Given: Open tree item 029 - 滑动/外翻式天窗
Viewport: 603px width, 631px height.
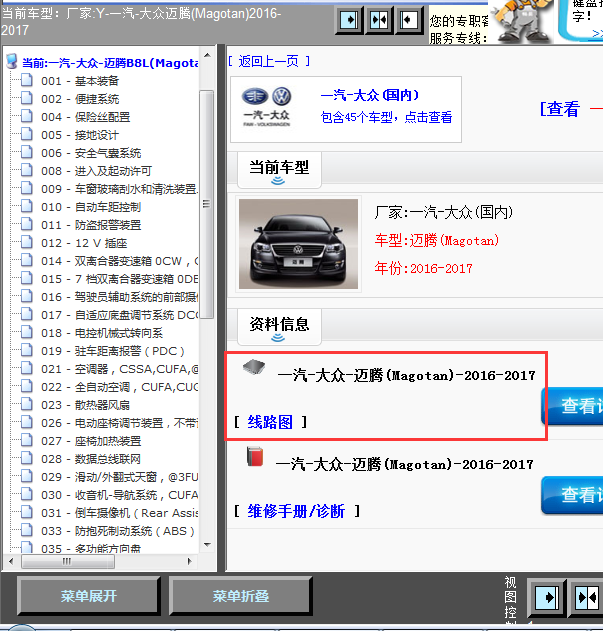Looking at the screenshot, I should (x=120, y=477).
